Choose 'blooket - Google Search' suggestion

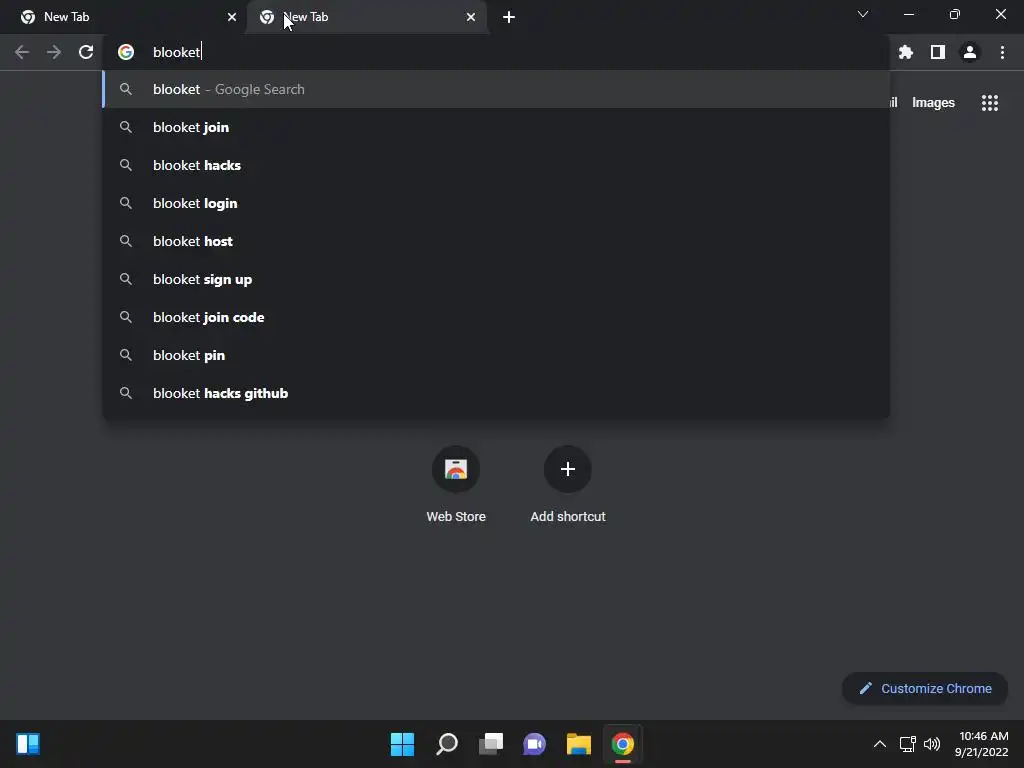tap(496, 89)
